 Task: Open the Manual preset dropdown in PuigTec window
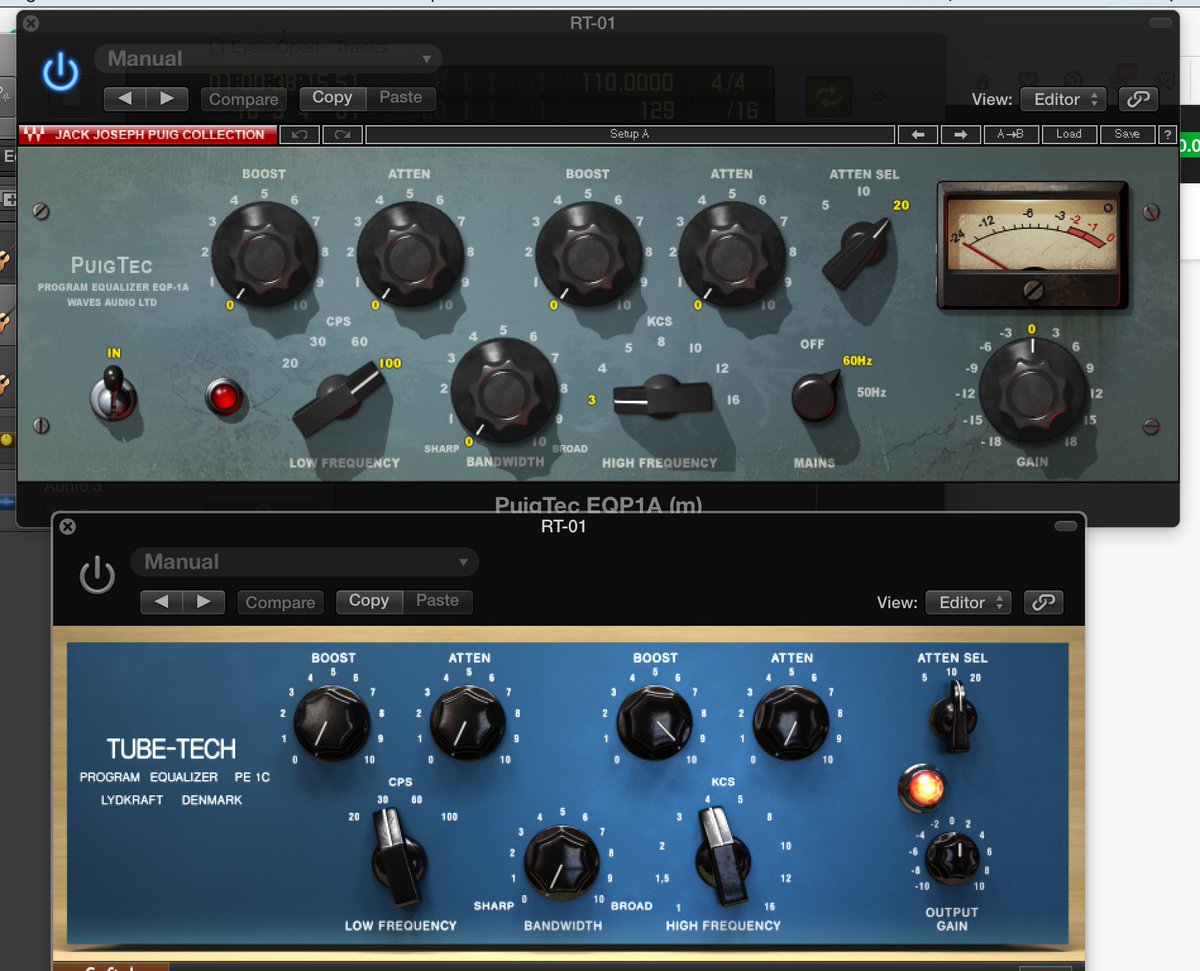(268, 58)
